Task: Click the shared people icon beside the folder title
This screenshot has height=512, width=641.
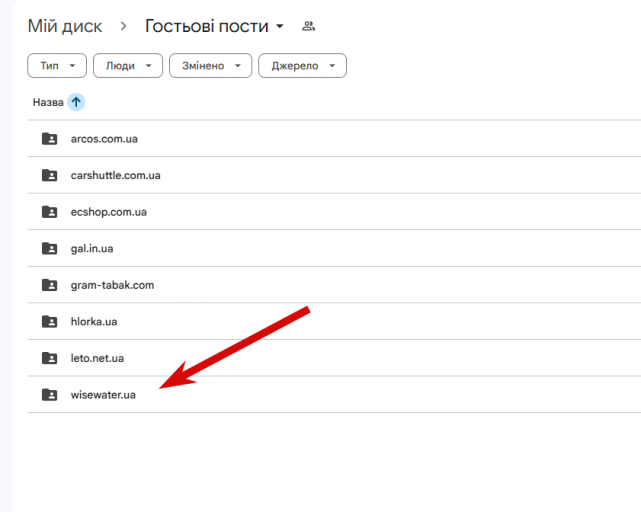Action: coord(309,27)
